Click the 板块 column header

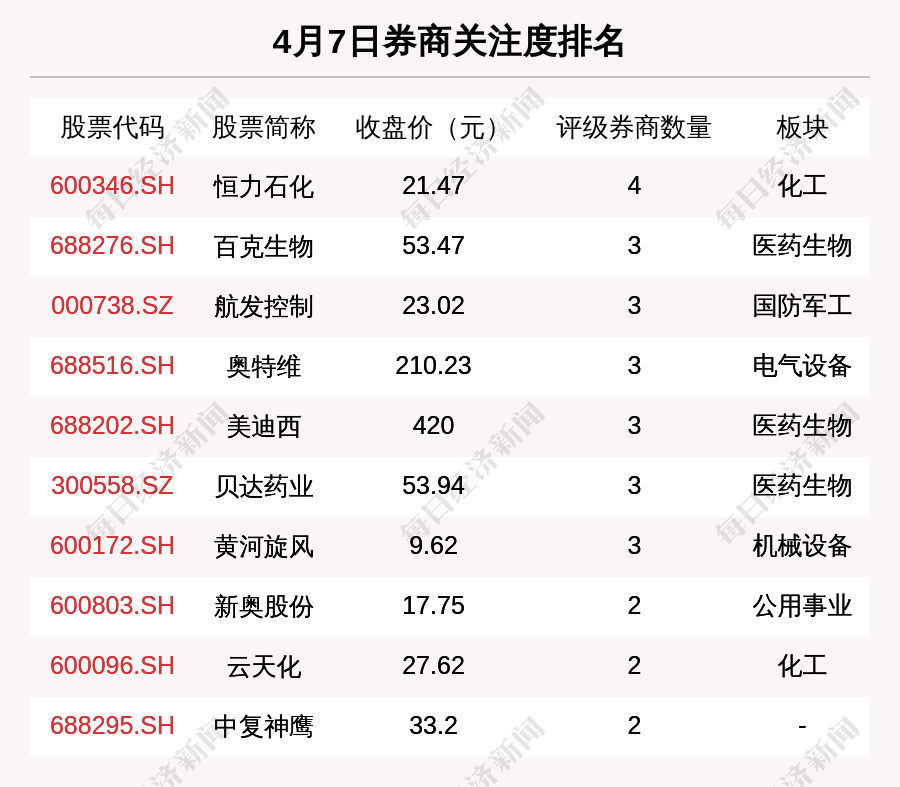tap(802, 127)
